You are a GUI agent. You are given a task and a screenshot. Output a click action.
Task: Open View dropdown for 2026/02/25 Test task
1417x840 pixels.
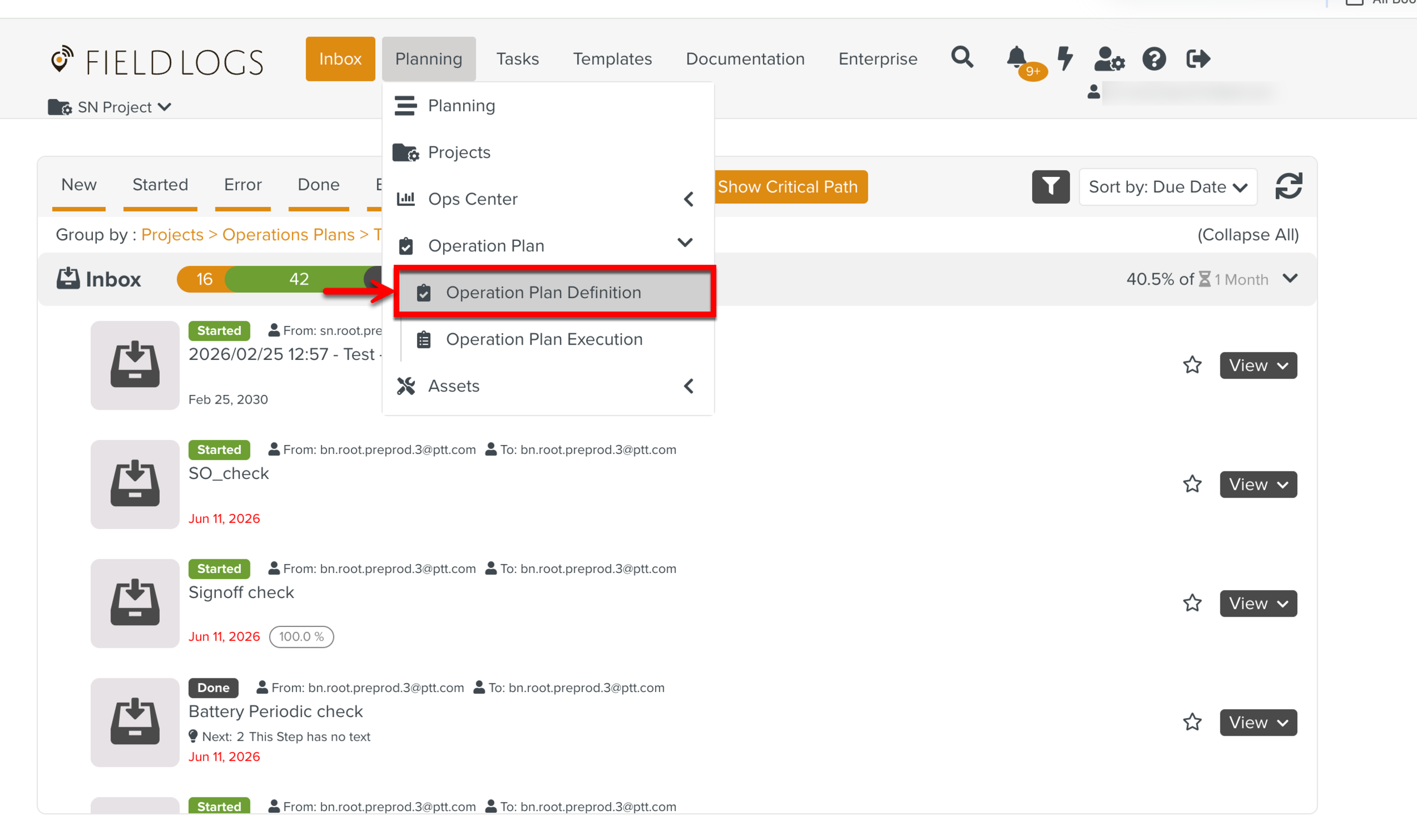click(1258, 365)
